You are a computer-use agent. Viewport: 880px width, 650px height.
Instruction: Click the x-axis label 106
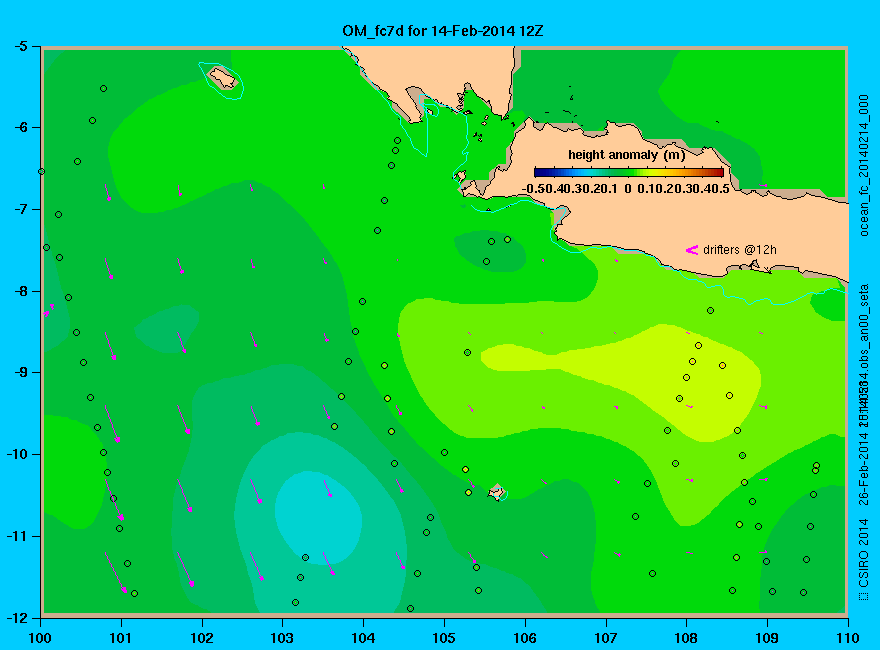(525, 638)
